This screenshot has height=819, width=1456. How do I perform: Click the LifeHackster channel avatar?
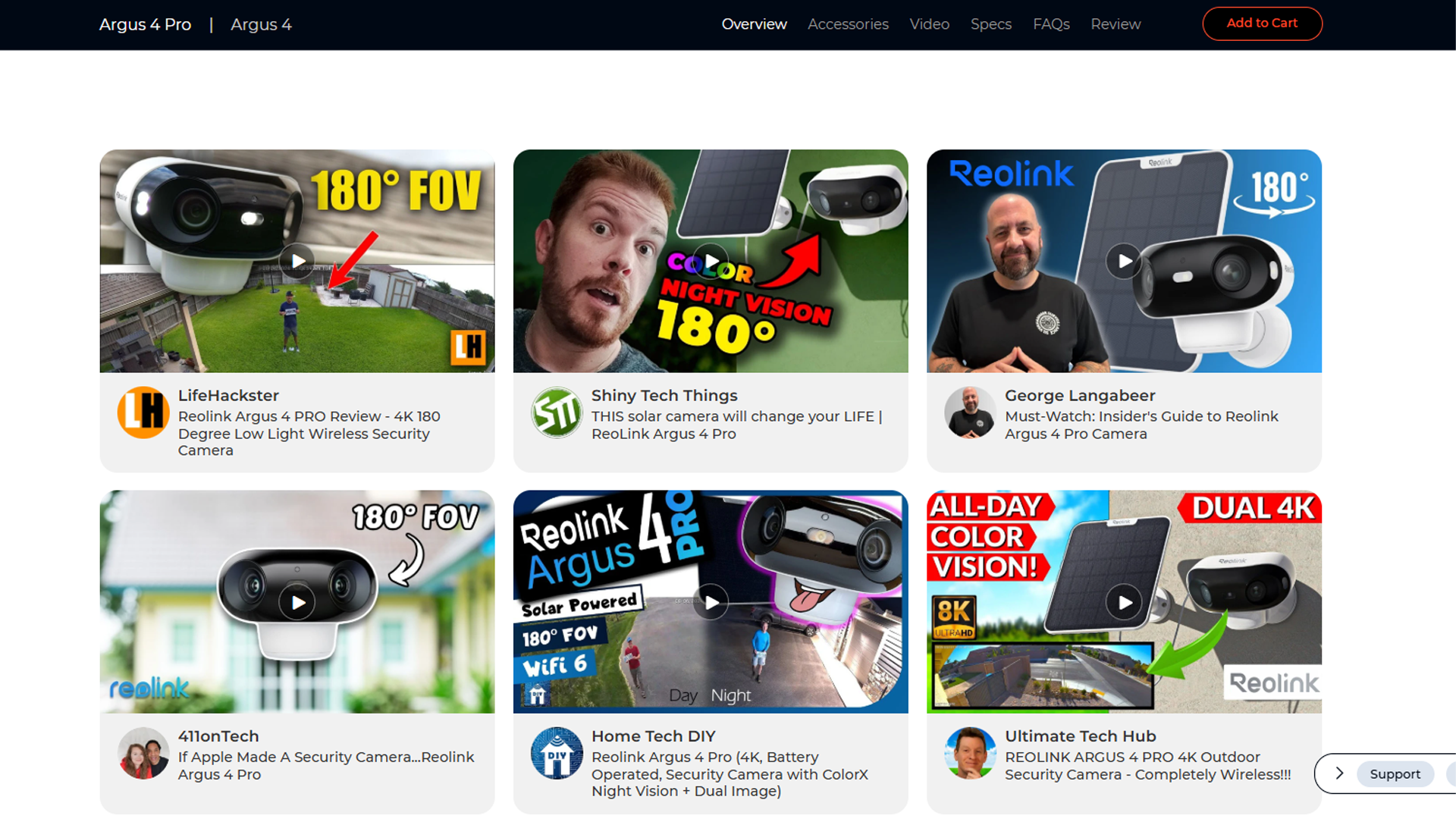tap(143, 413)
